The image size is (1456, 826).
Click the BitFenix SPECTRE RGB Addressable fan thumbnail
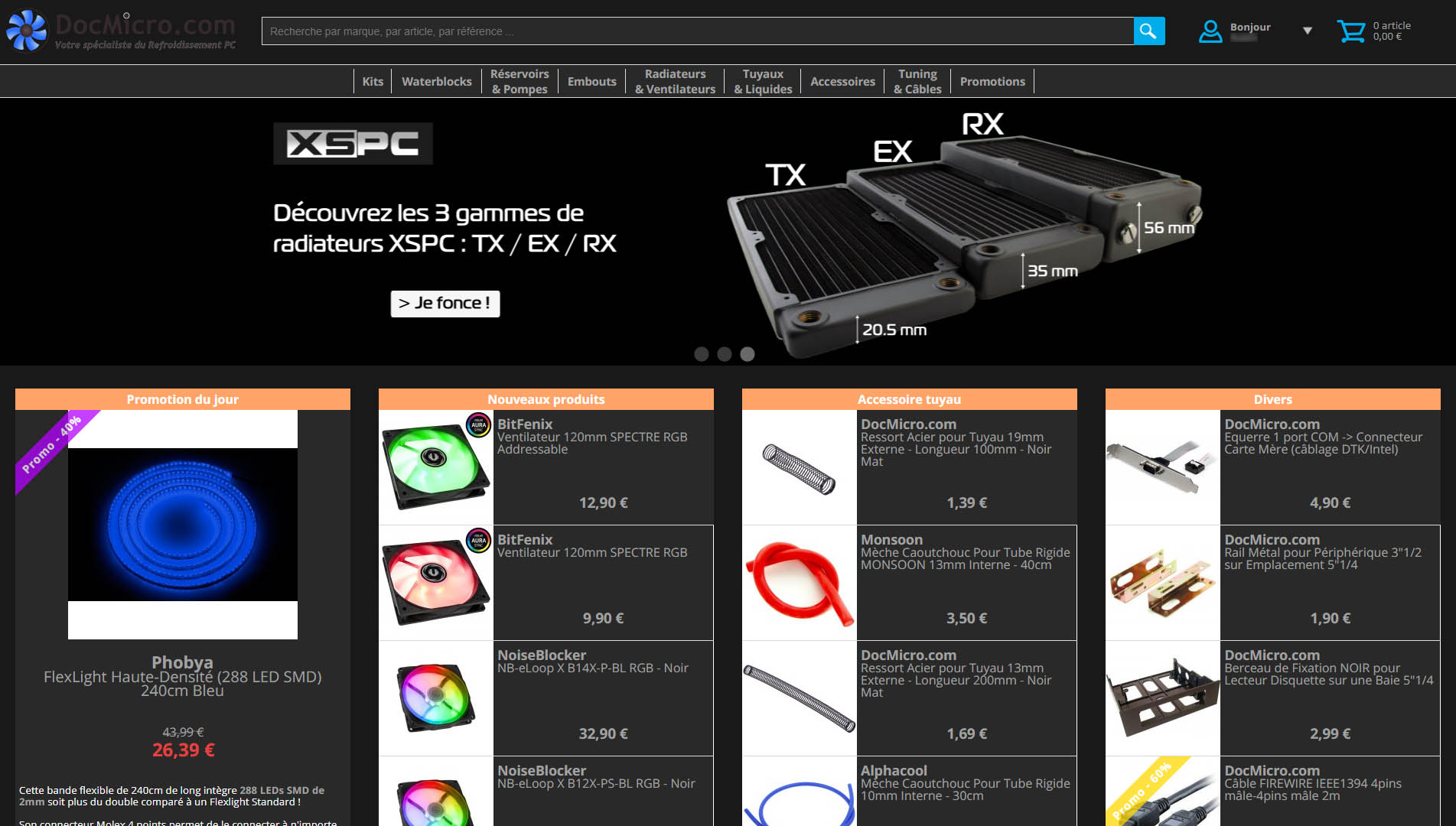pyautogui.click(x=436, y=467)
